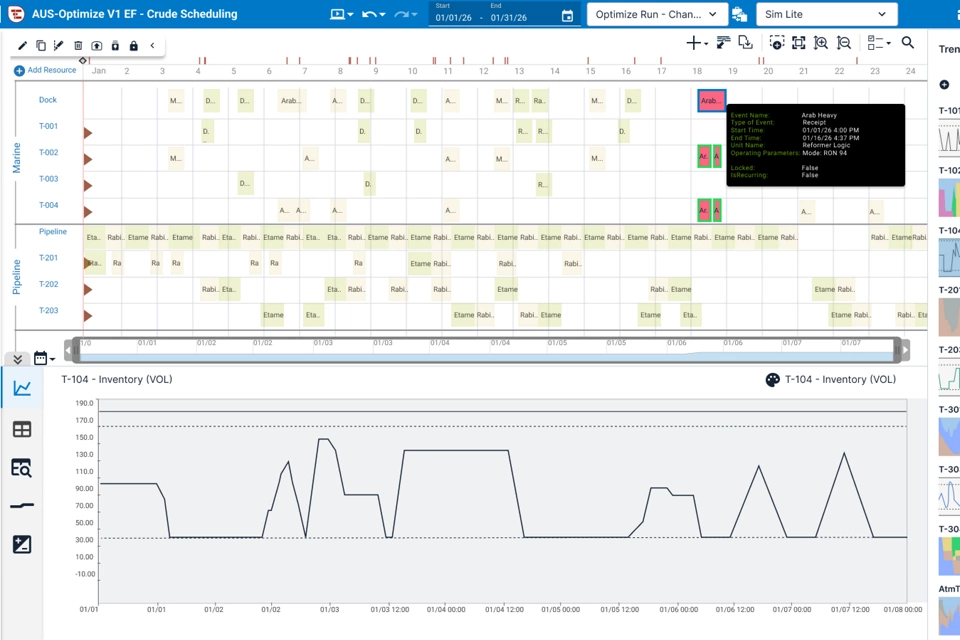Open the plus add-event dropdown arrow
960x640 pixels.
(x=706, y=43)
